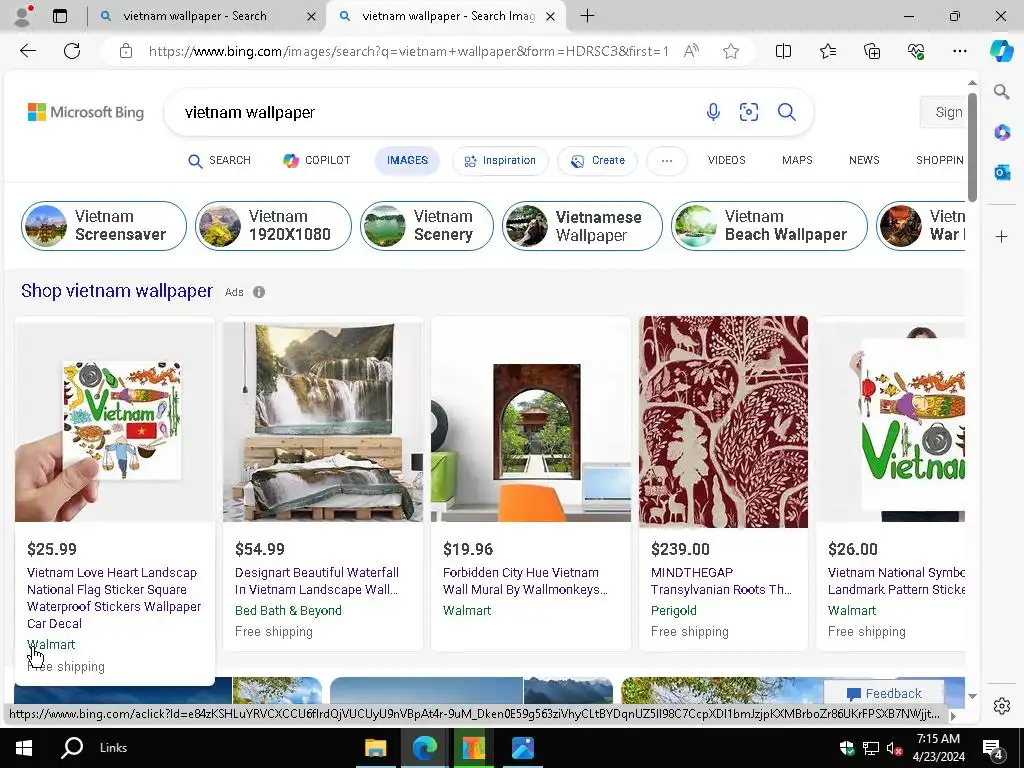Open a new browser tab
Viewport: 1024px width, 768px height.
(x=587, y=16)
